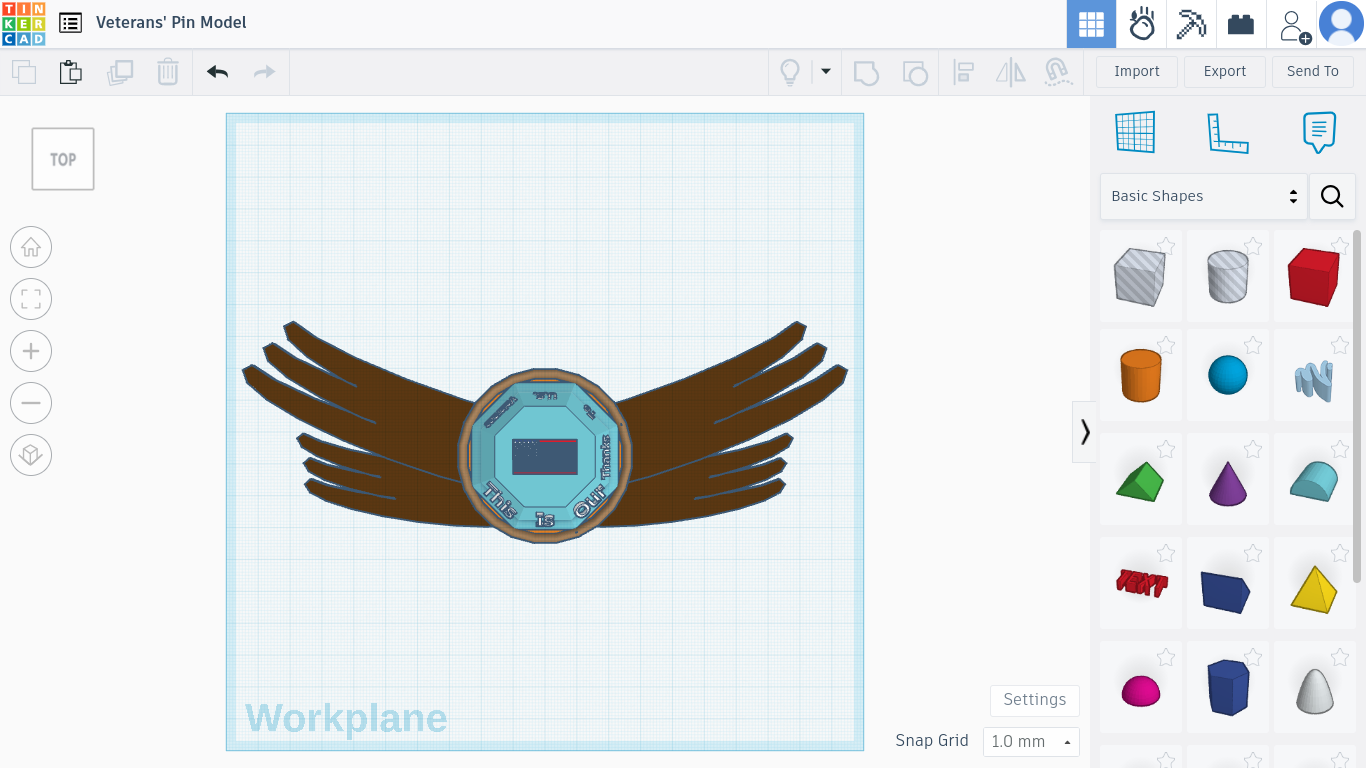Open the Snap Grid 1.0 mm dropdown
This screenshot has width=1366, height=768.
click(x=1031, y=741)
